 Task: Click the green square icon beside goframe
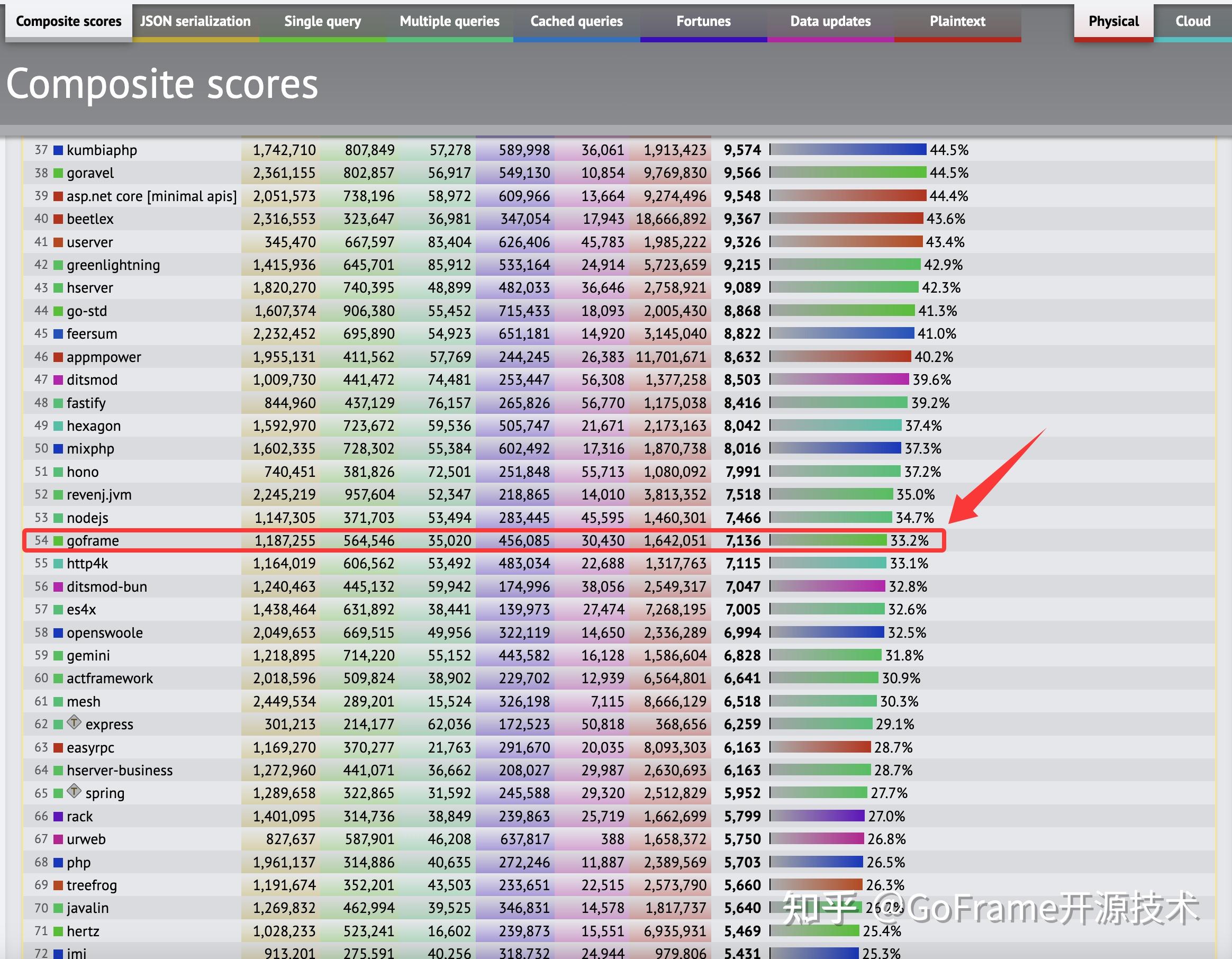pos(58,540)
